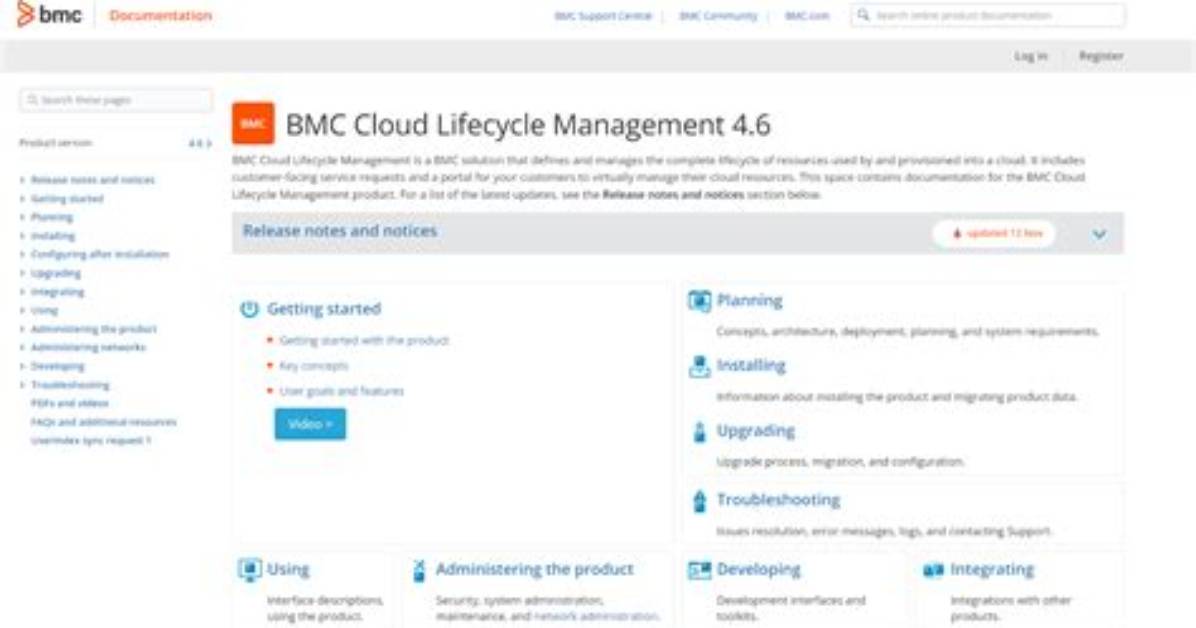
Task: Expand the Release notes and notices banner chevron
Action: 1099,234
